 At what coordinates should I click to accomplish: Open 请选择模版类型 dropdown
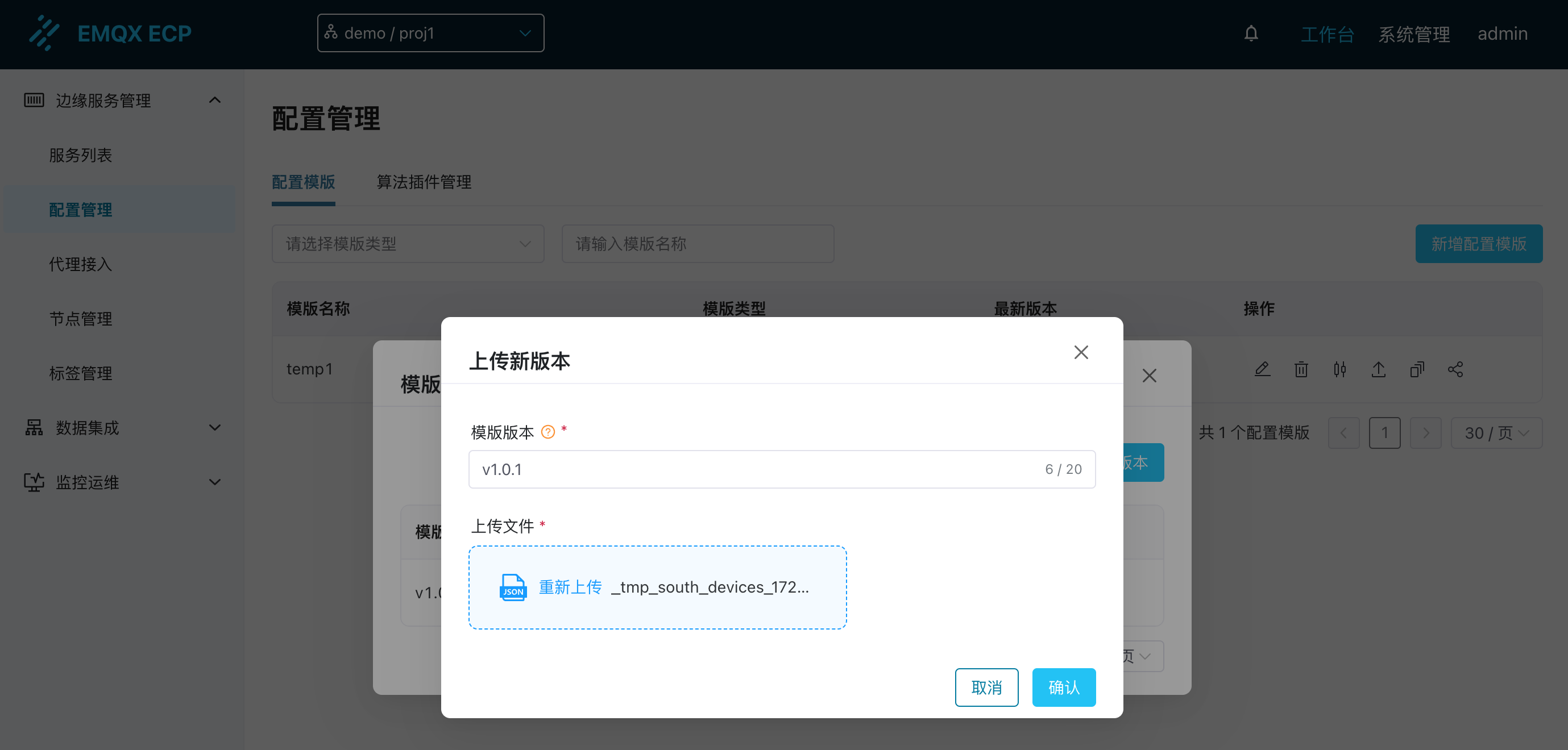point(405,243)
